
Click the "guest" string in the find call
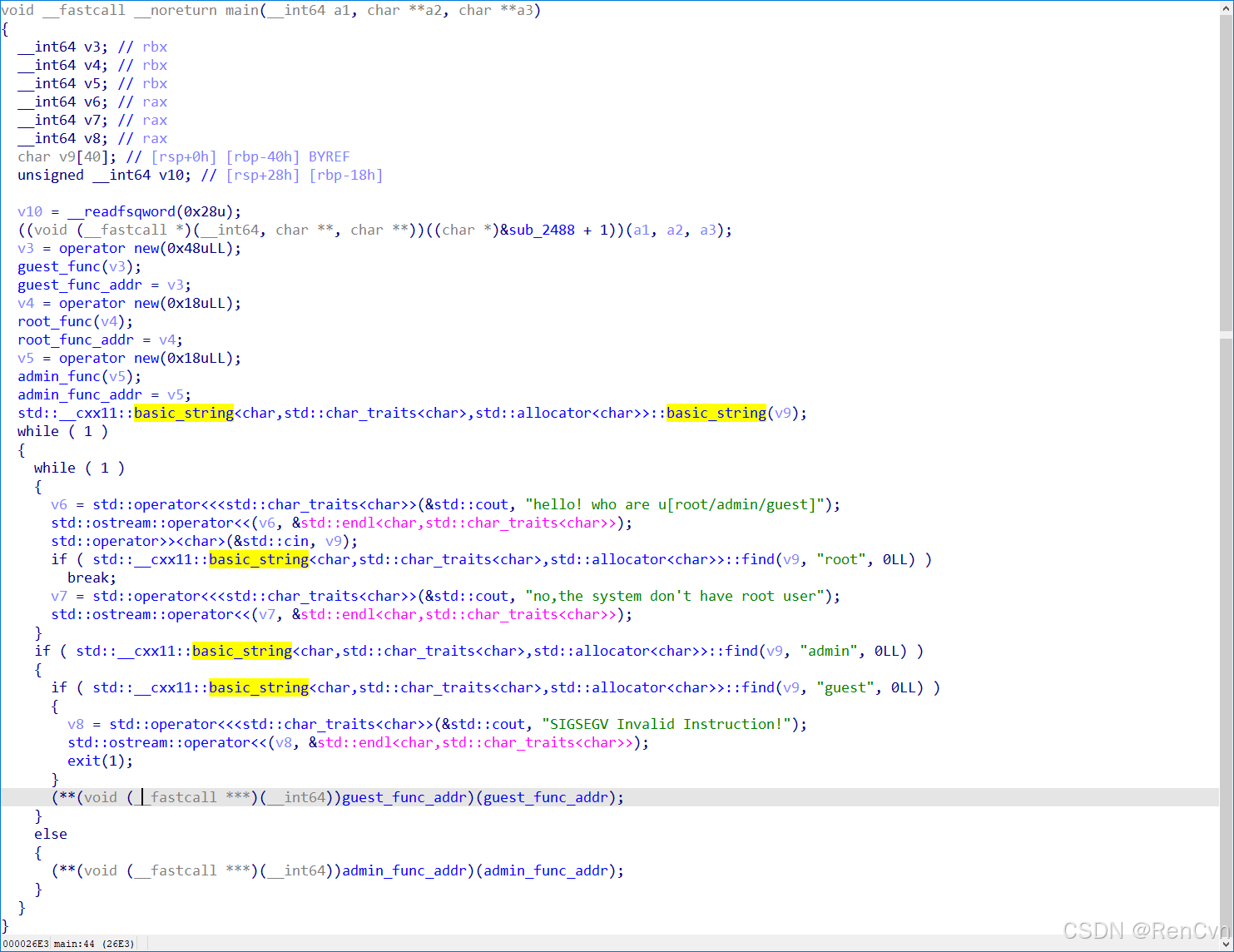click(845, 687)
